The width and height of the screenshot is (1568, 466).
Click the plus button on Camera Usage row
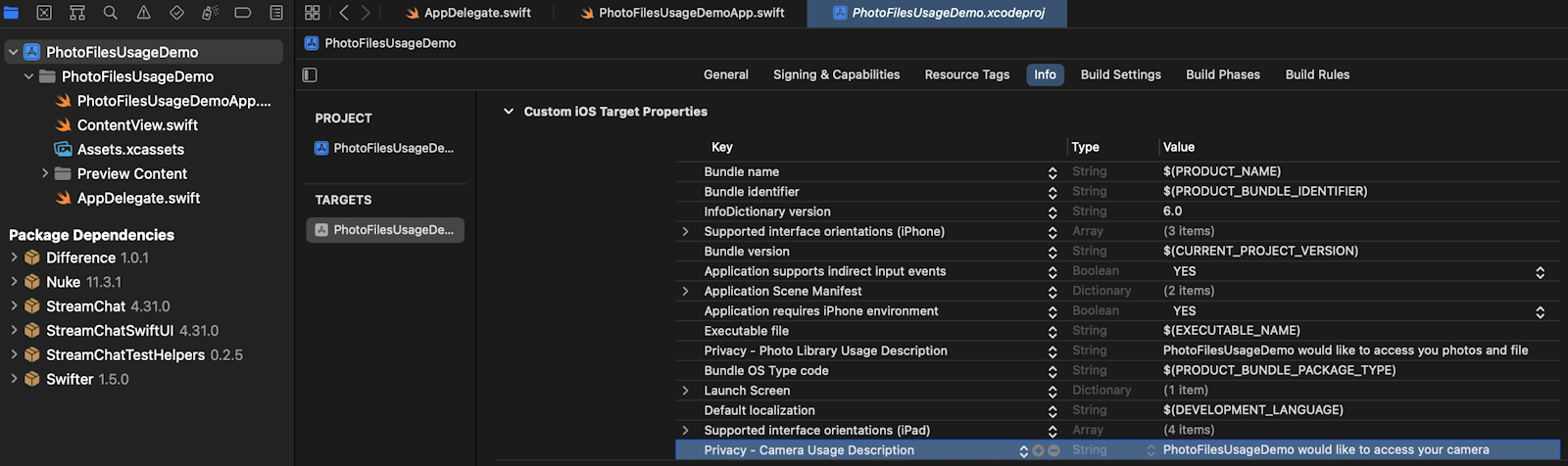[1038, 450]
